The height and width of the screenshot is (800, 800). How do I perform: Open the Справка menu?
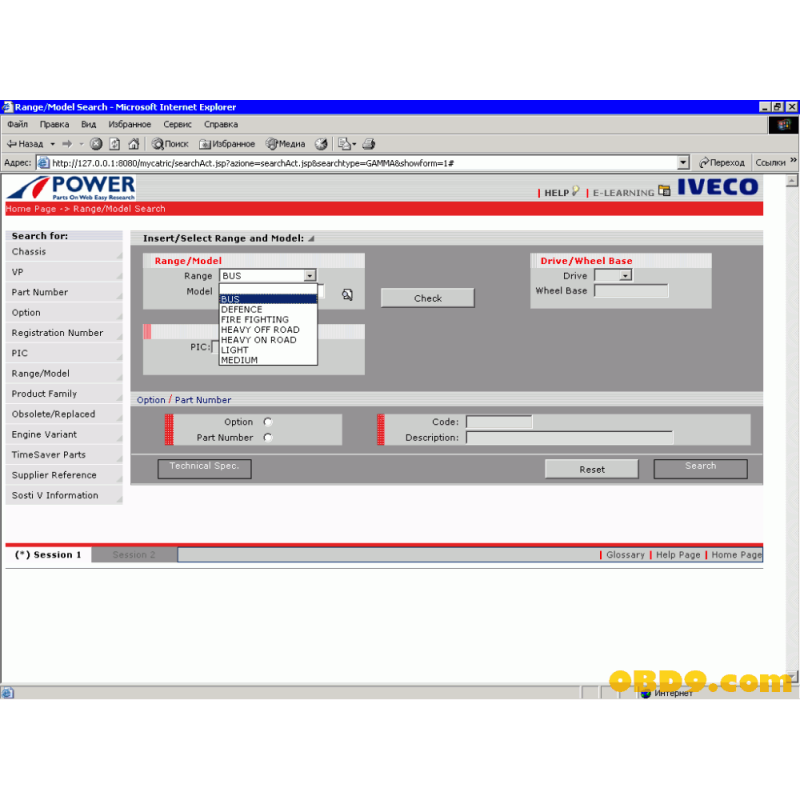pos(220,124)
